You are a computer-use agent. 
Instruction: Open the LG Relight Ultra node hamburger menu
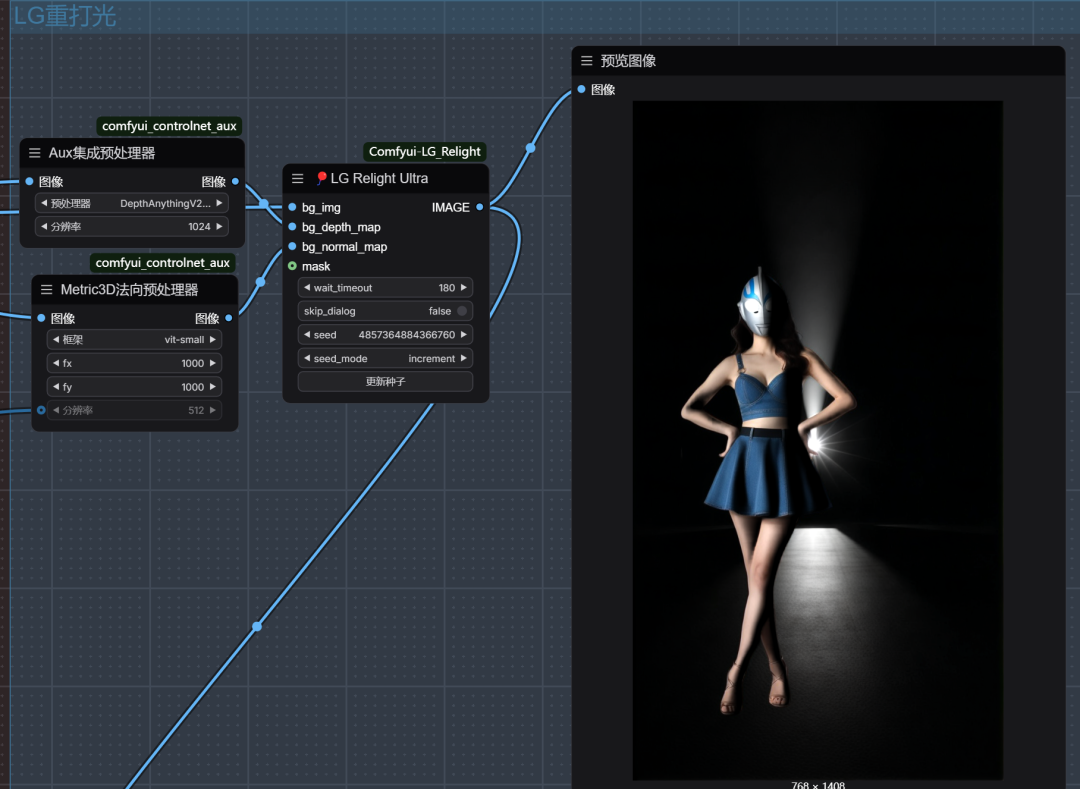[298, 178]
